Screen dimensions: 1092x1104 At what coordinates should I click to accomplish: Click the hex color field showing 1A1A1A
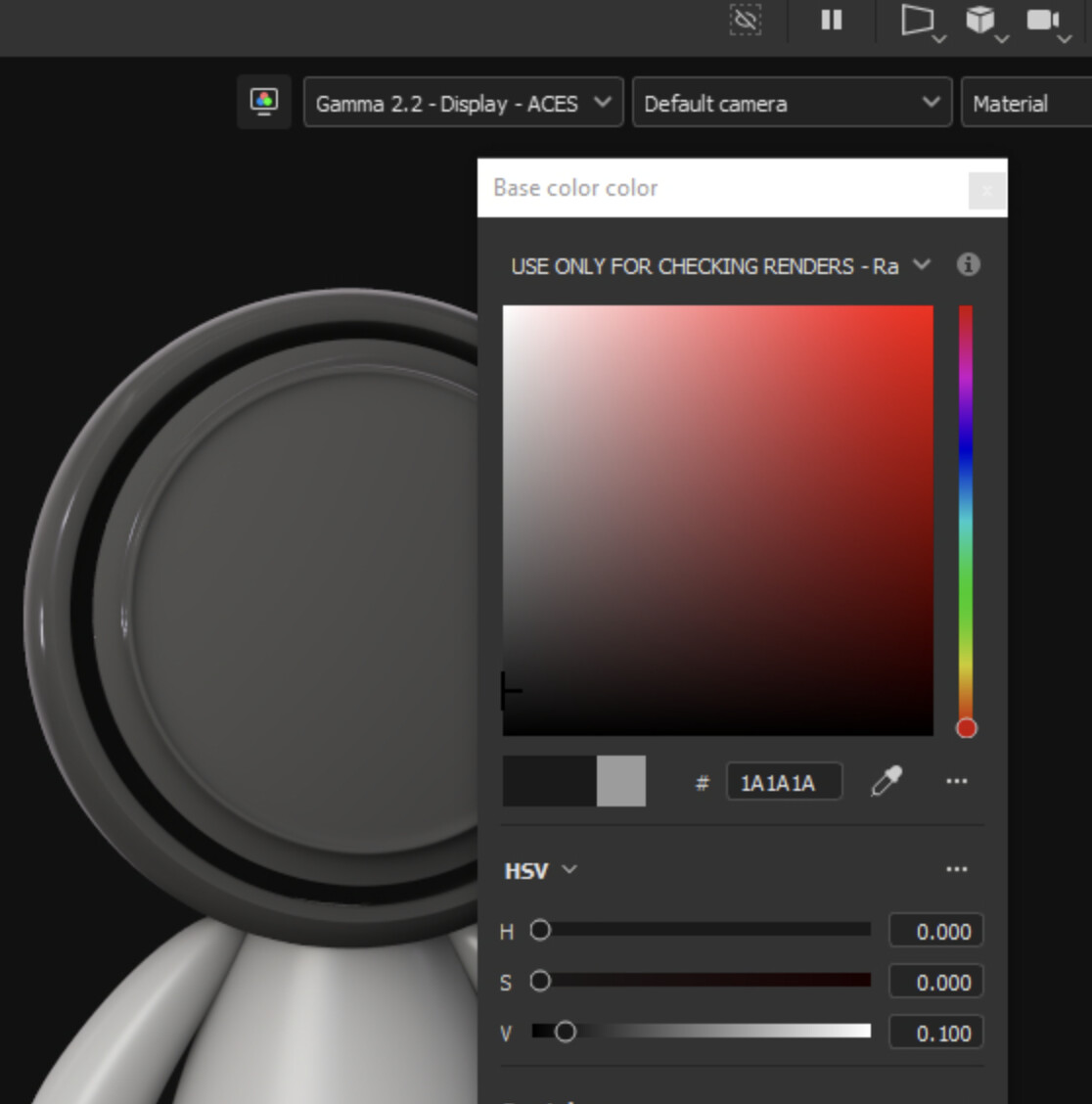(784, 783)
